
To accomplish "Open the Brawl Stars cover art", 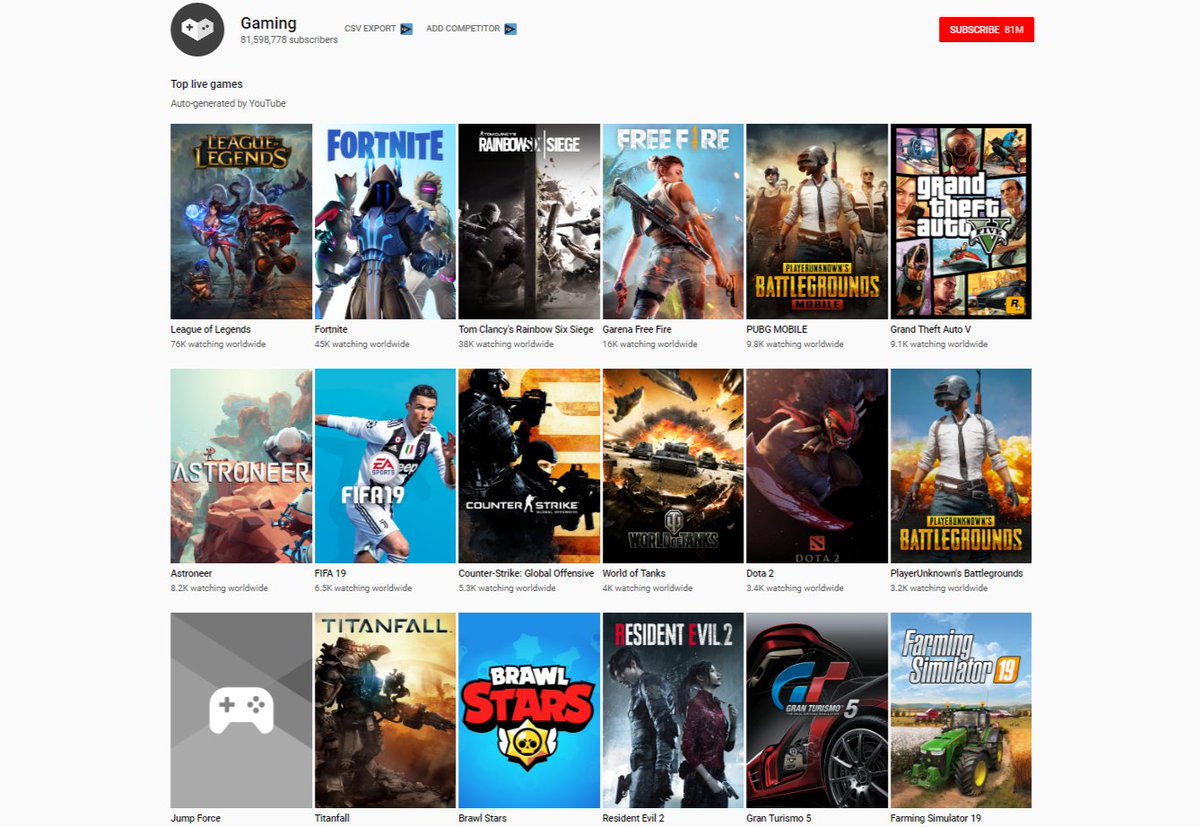I will point(529,710).
